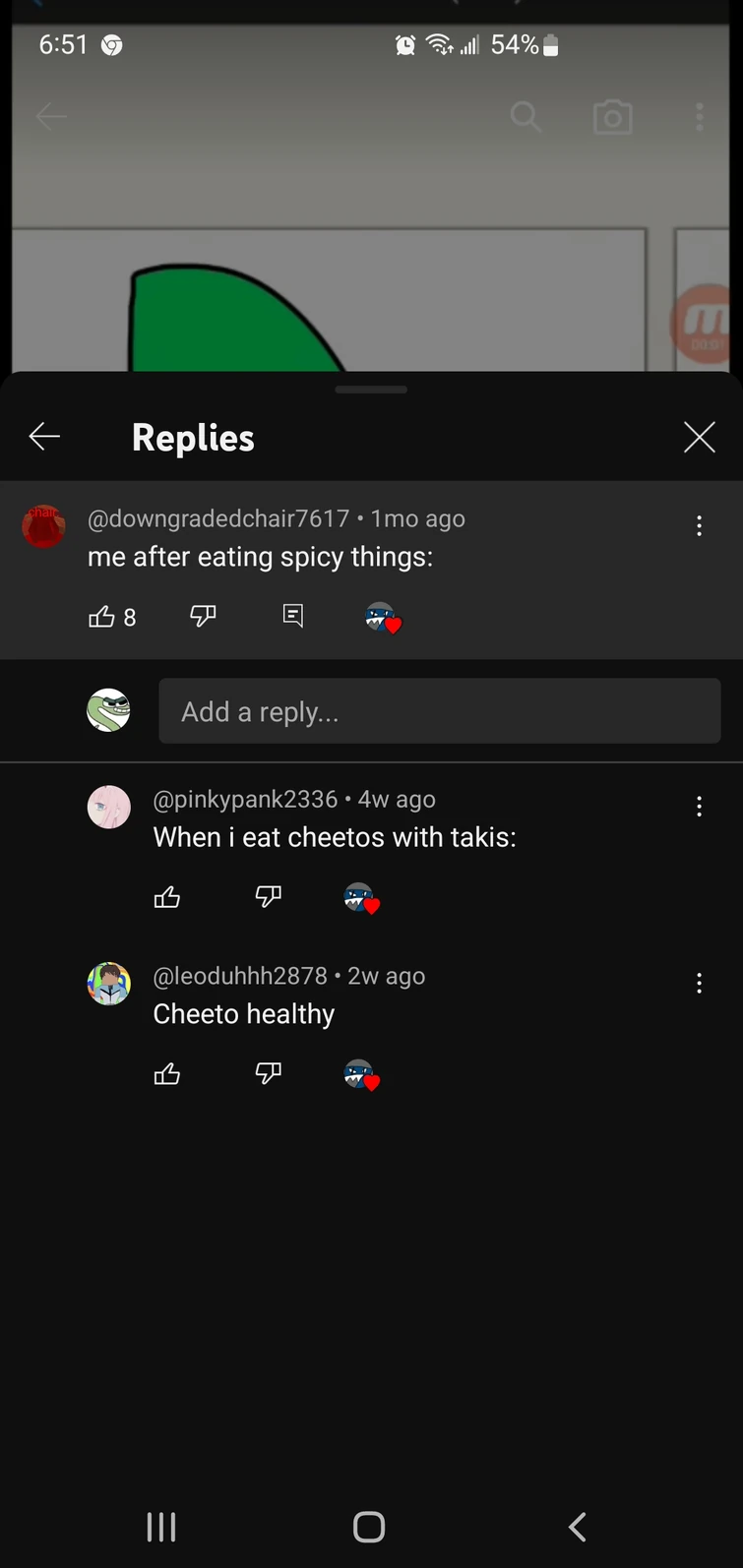
Task: Close the Replies panel
Action: coord(699,437)
